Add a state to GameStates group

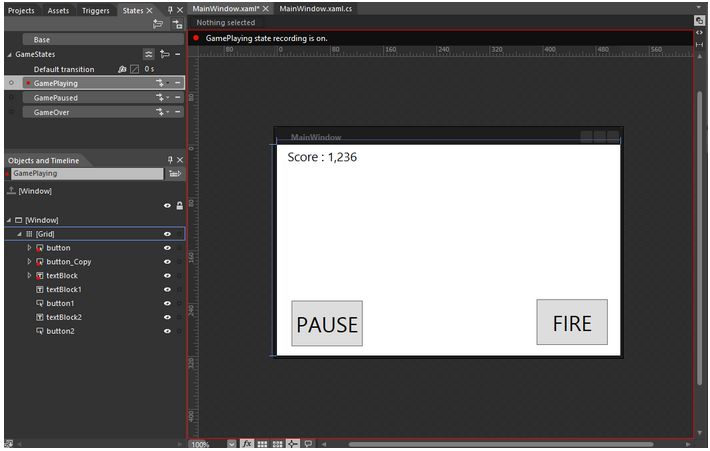164,54
